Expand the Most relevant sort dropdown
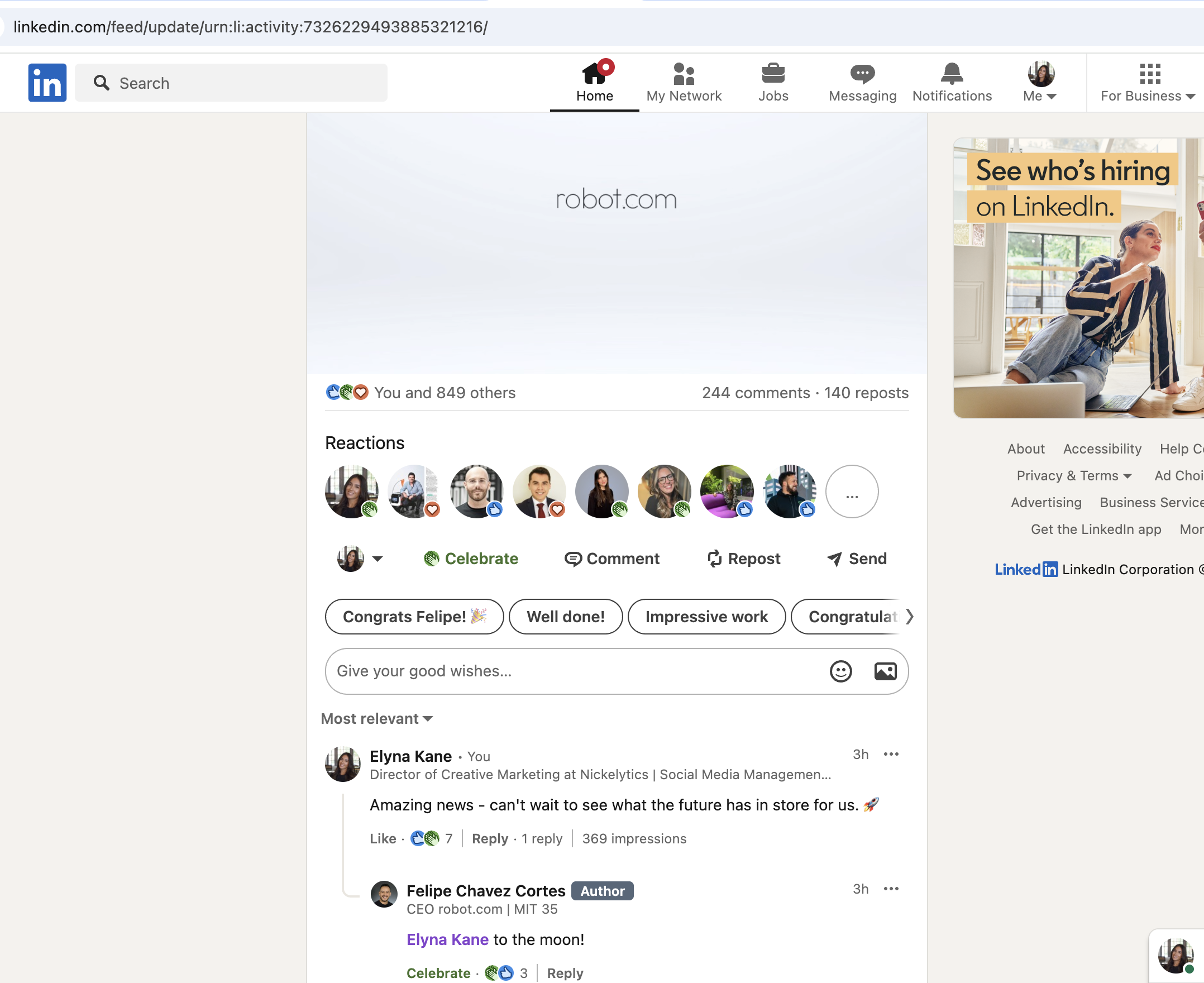1204x983 pixels. [x=376, y=719]
